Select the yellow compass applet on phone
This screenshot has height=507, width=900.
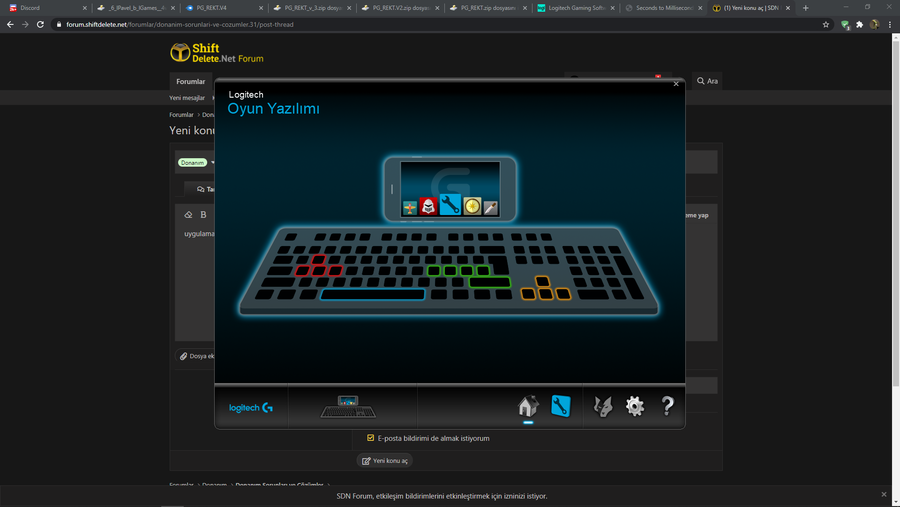point(472,206)
